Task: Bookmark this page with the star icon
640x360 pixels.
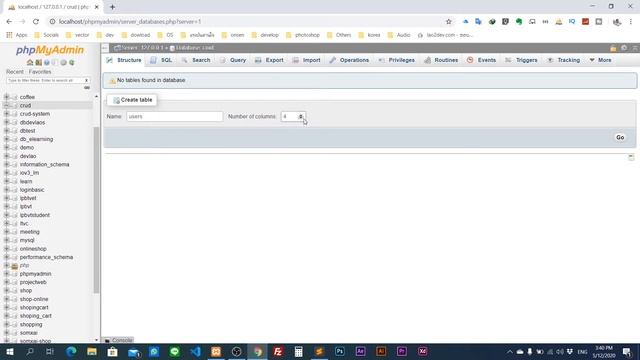Action: [x=449, y=22]
